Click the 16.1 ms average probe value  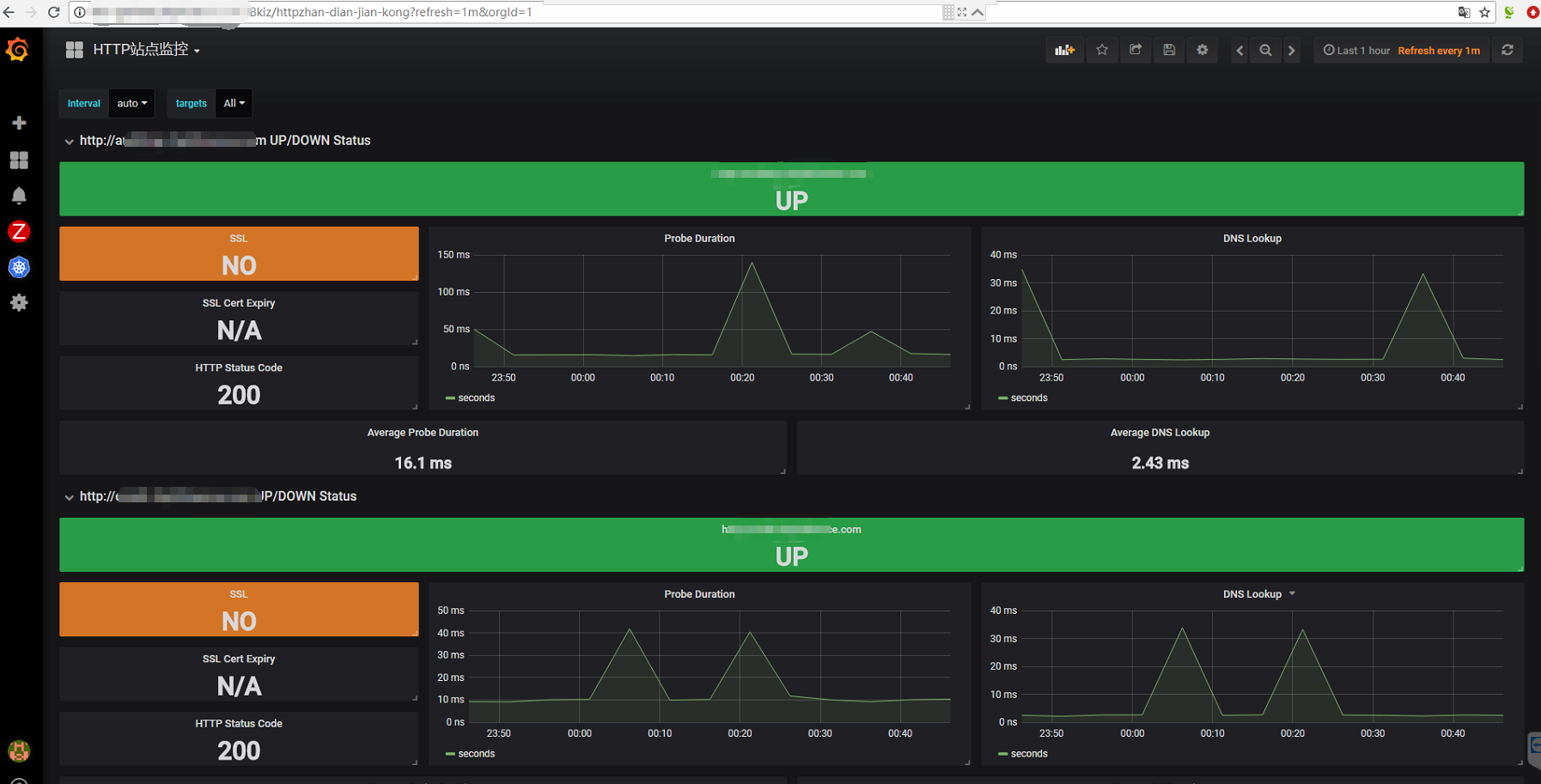(x=423, y=463)
